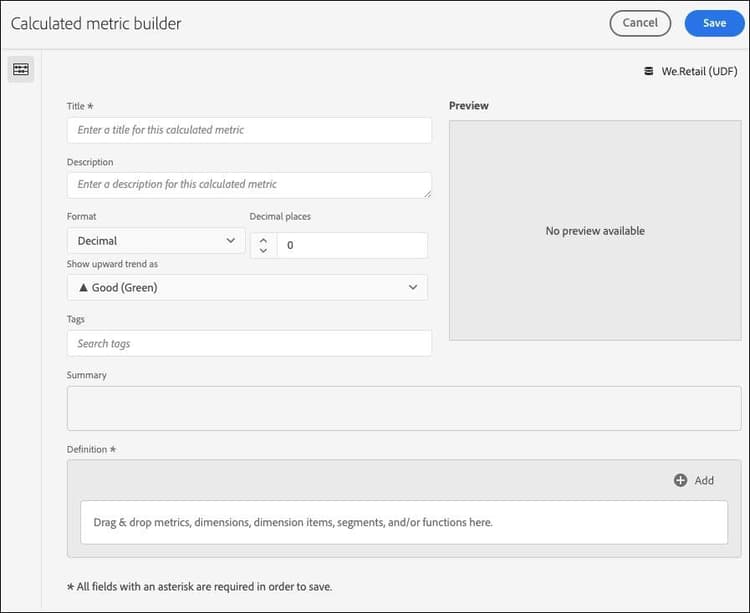750x613 pixels.
Task: Click the Definition drag and drop zone
Action: pyautogui.click(x=404, y=522)
